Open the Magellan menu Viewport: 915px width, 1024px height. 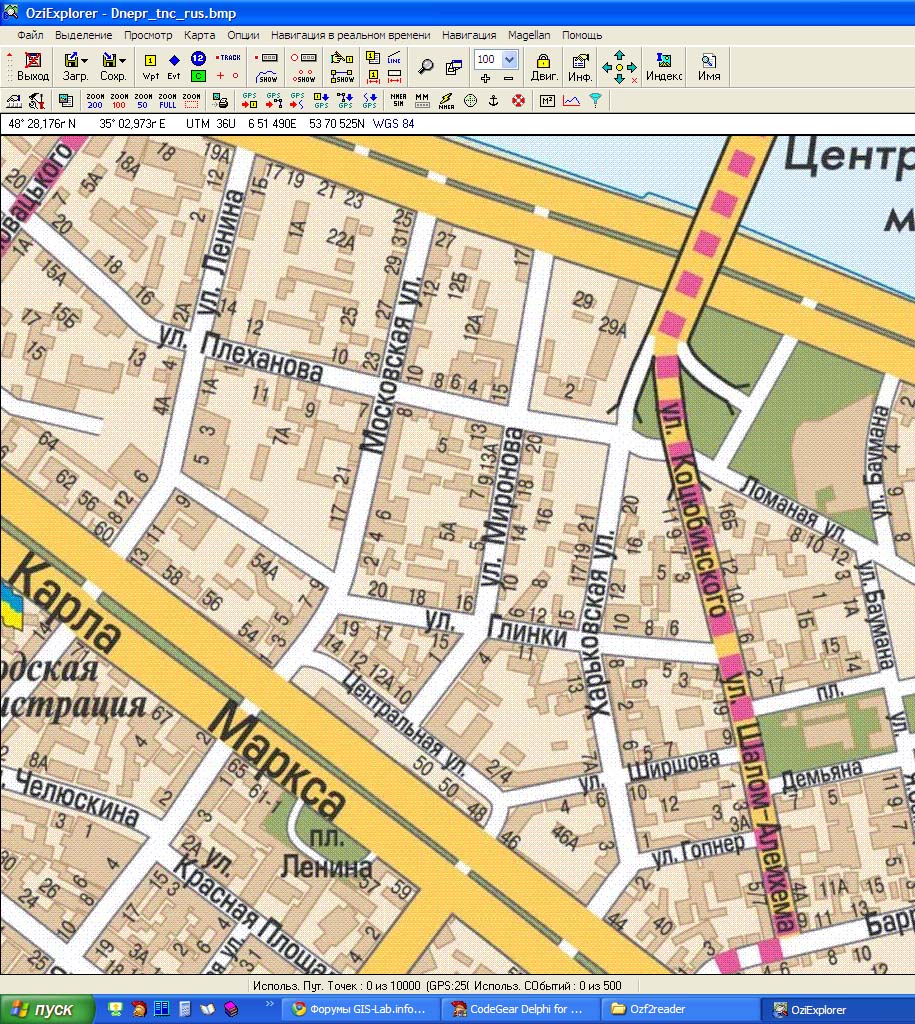click(x=528, y=34)
